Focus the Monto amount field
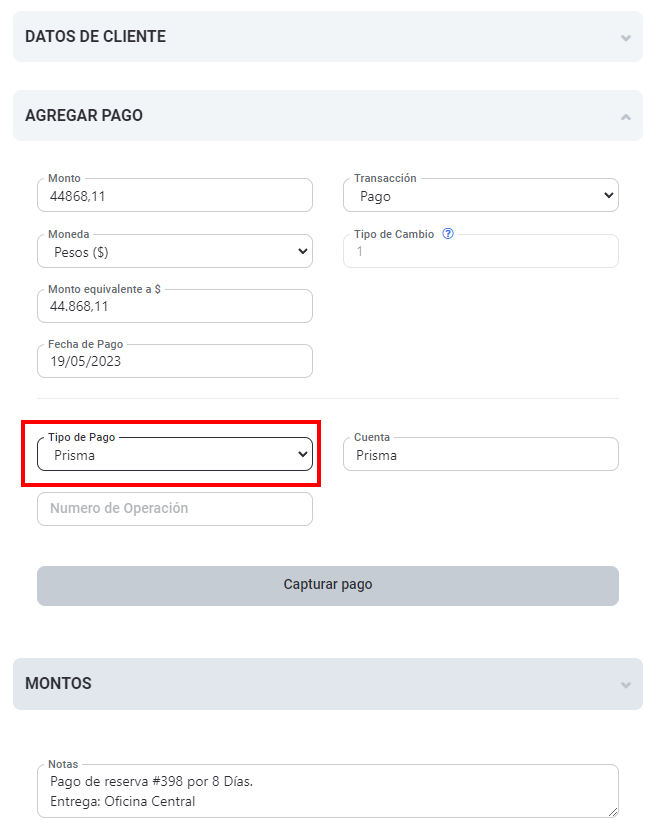 point(175,197)
